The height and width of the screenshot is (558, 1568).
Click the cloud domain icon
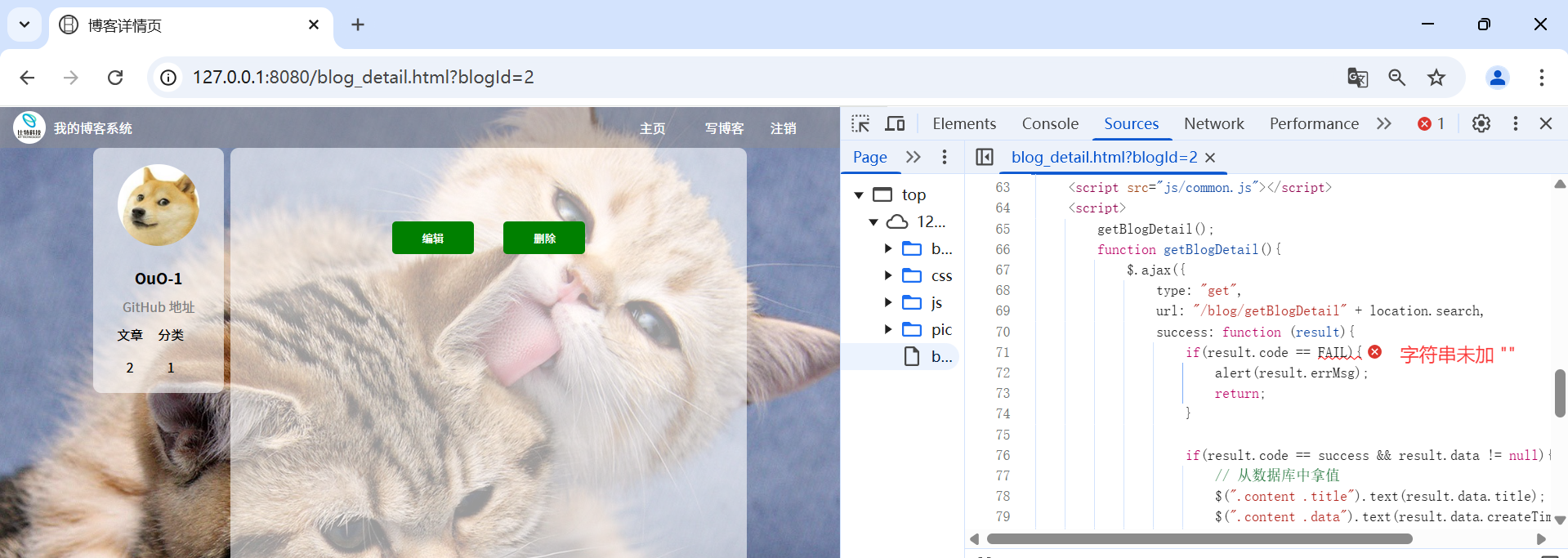click(x=897, y=221)
